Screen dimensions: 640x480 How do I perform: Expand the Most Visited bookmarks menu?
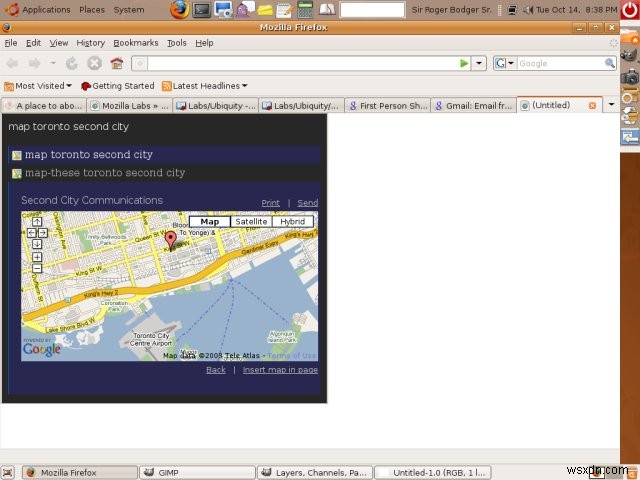click(x=38, y=86)
